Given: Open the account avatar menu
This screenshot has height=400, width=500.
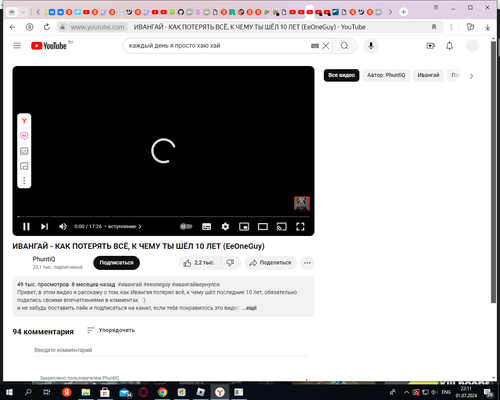Looking at the screenshot, I should click(472, 46).
